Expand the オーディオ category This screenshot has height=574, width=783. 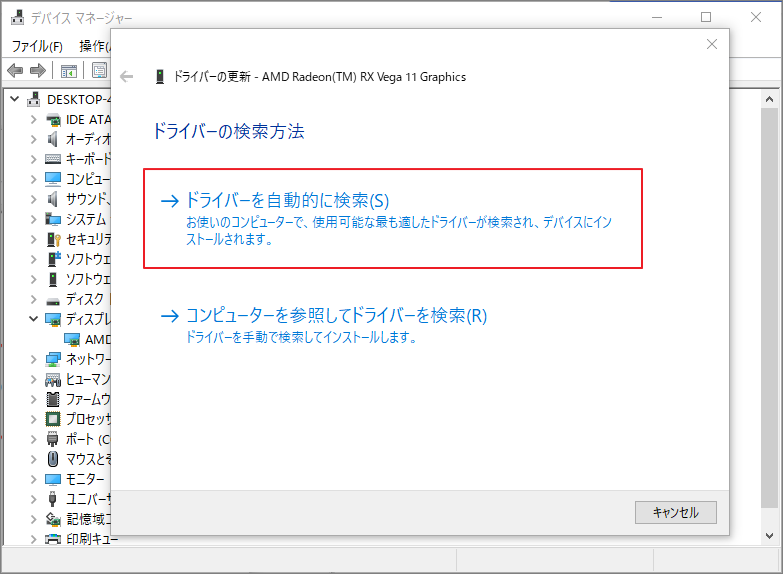pos(33,139)
